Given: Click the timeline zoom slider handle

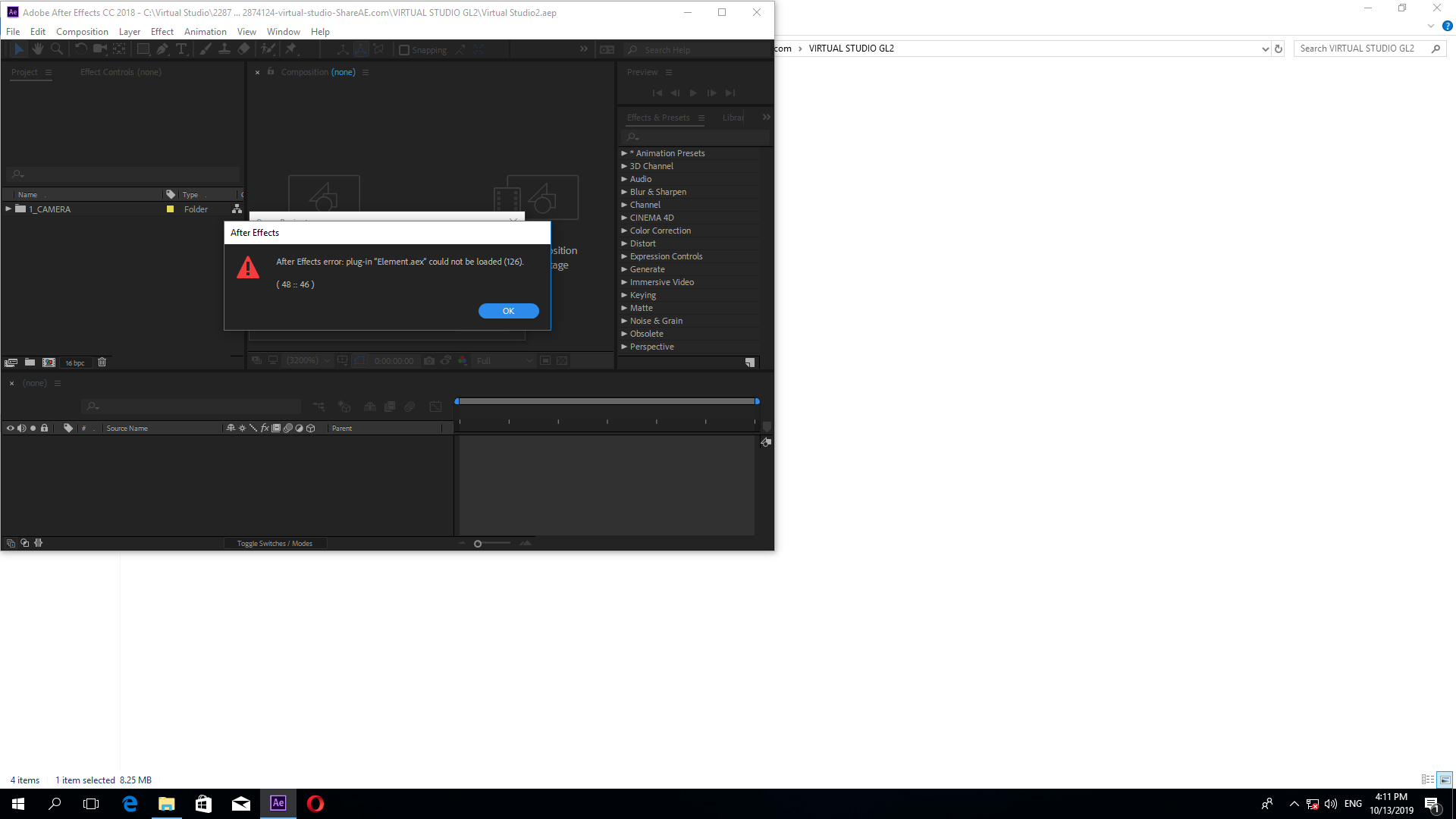Looking at the screenshot, I should [478, 543].
